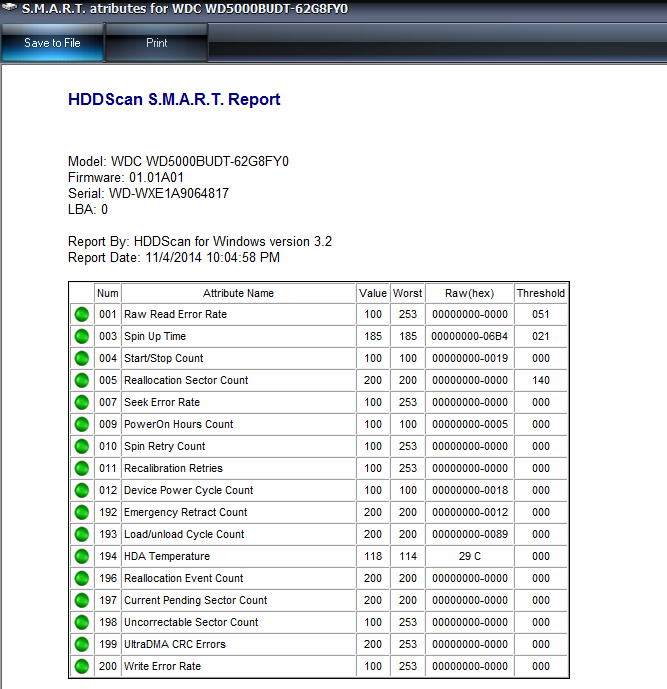Image resolution: width=667 pixels, height=689 pixels.
Task: Click green status icon for Reallocation Event Count
Action: 82,578
